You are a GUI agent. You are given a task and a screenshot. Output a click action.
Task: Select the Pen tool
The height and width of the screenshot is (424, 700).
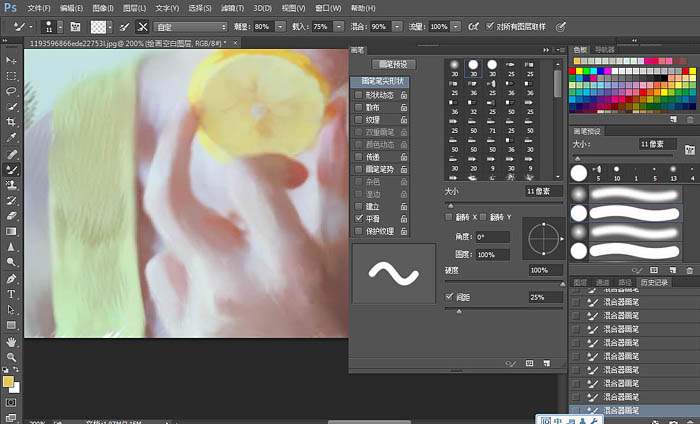pyautogui.click(x=11, y=279)
